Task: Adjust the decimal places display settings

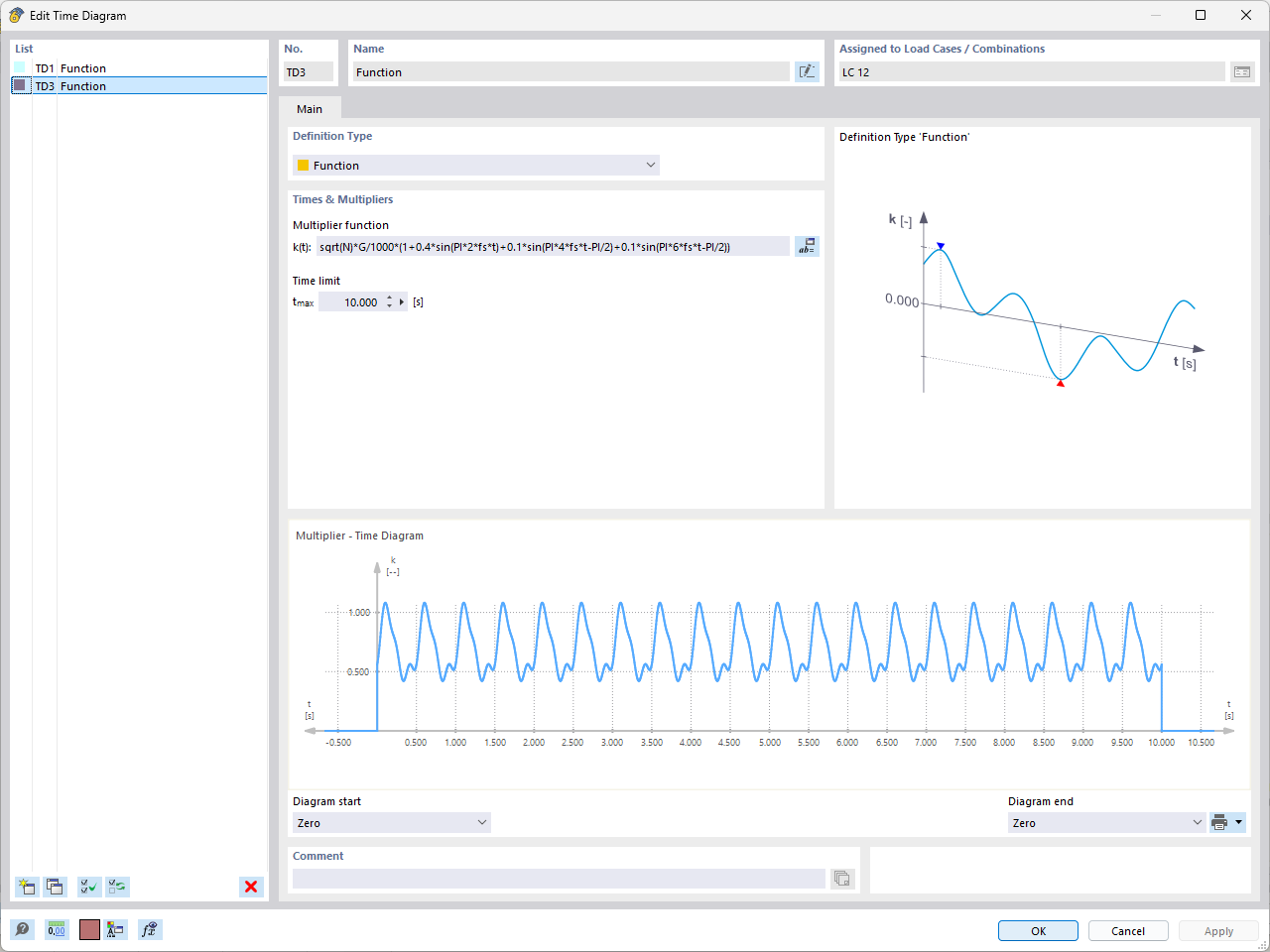Action: pyautogui.click(x=57, y=929)
